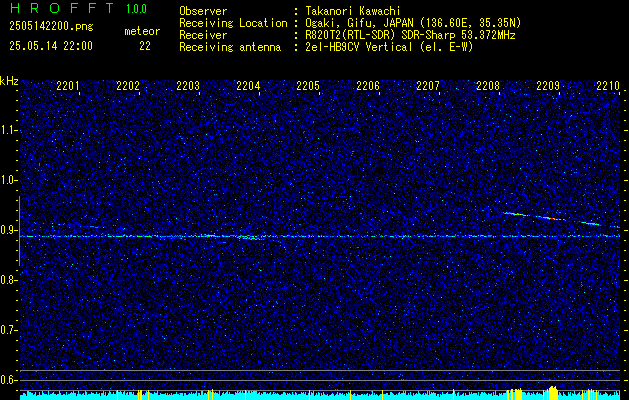Click the meteor label
Image resolution: width=629 pixels, height=400 pixels.
[142, 32]
